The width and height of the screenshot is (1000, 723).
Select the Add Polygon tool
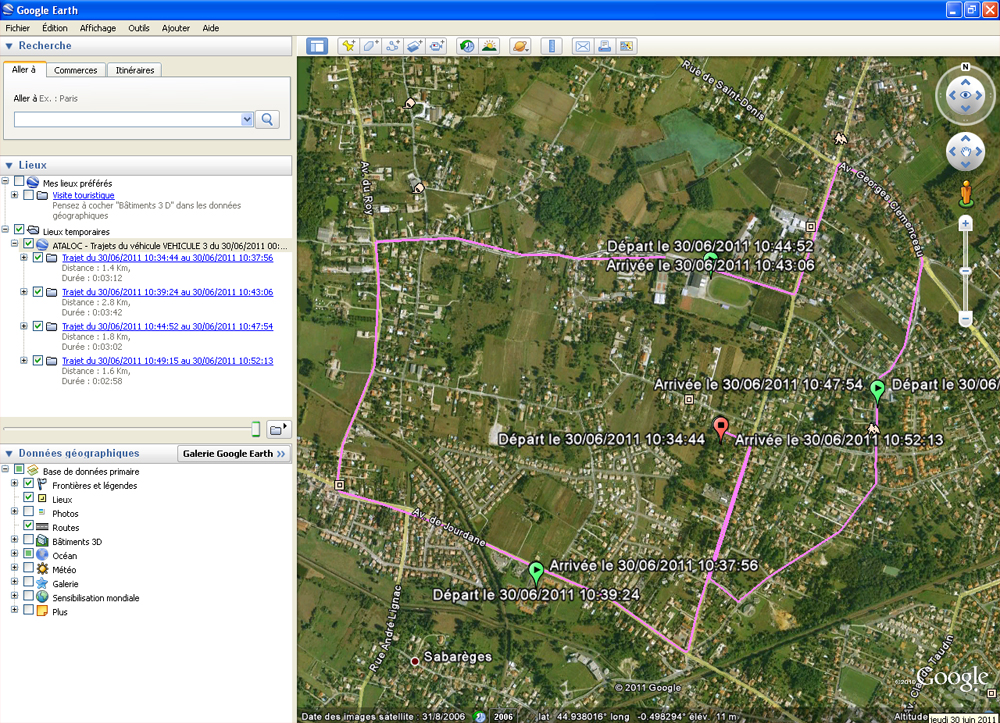[371, 46]
